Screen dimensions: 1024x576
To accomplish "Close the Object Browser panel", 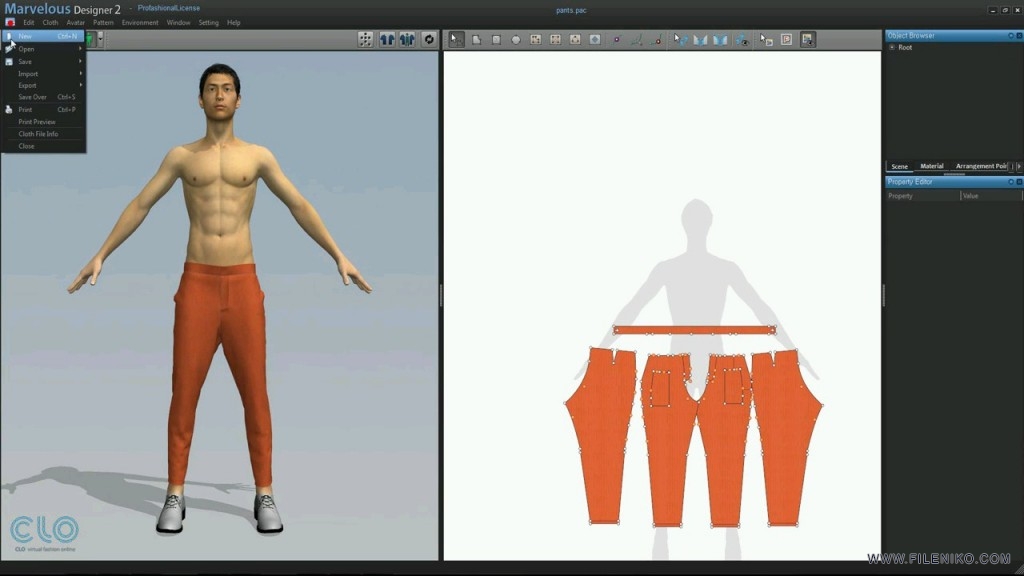I will [x=1019, y=35].
